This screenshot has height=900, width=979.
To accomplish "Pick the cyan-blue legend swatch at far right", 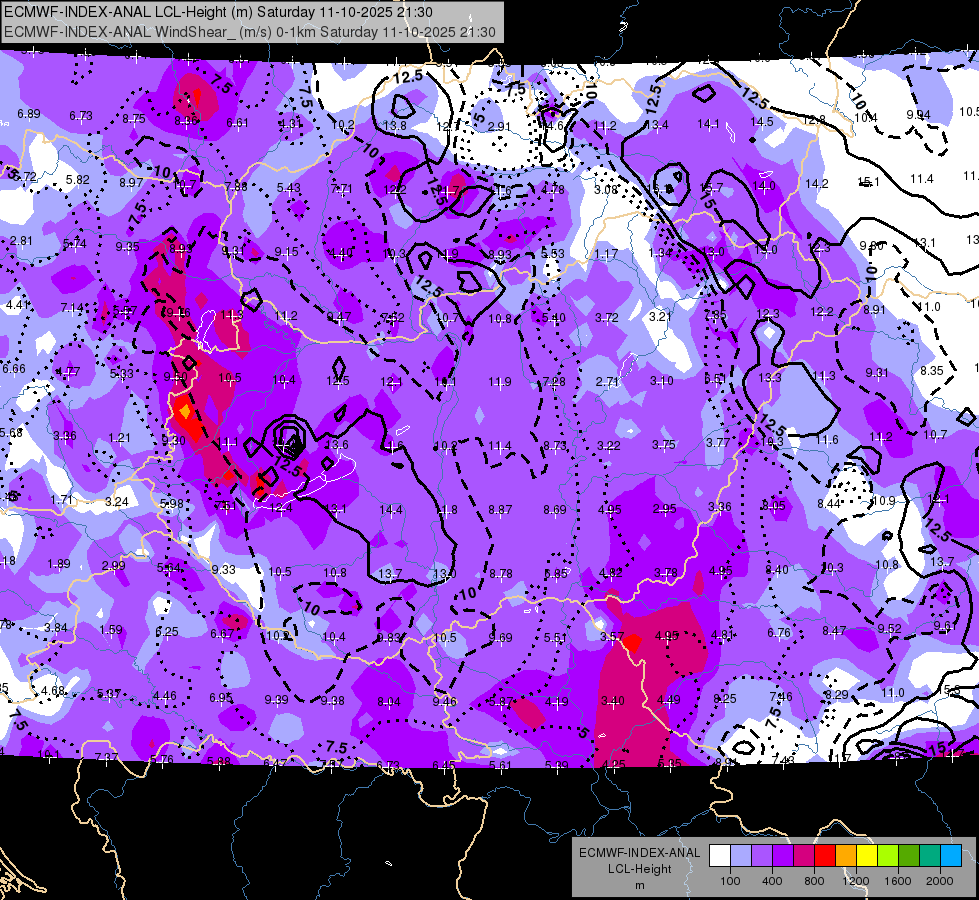I will click(x=951, y=856).
